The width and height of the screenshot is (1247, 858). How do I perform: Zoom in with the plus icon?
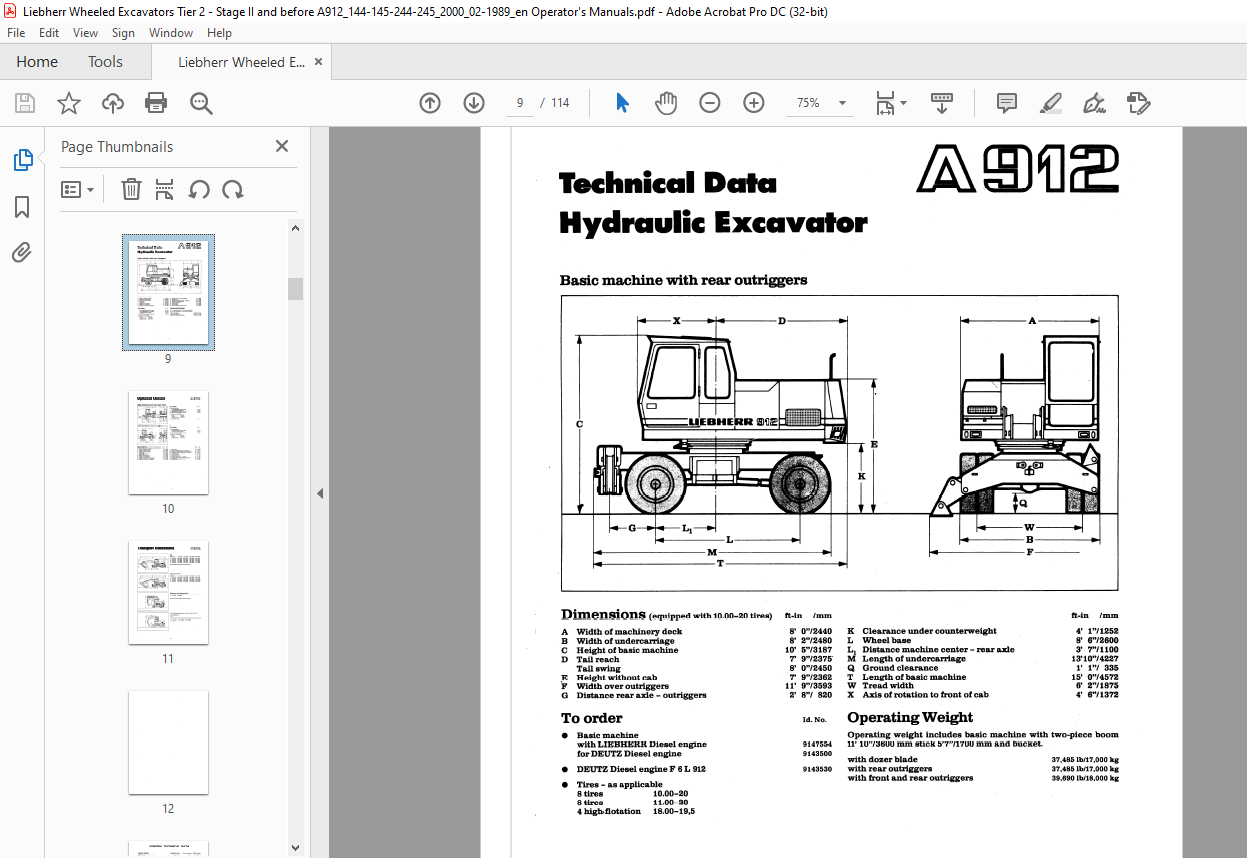(754, 103)
